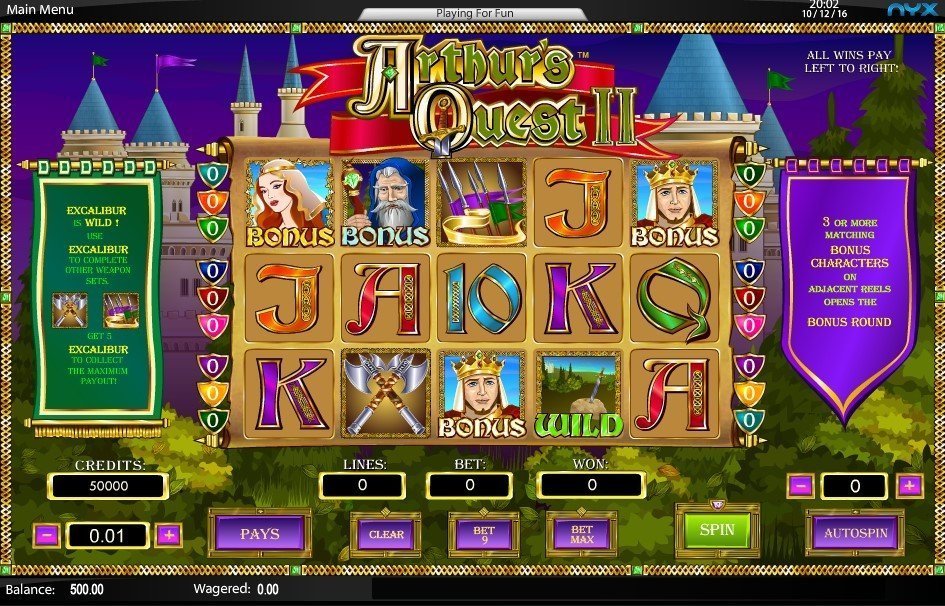Click the Guinevere BONUS symbol
This screenshot has height=606, width=945.
pos(289,202)
